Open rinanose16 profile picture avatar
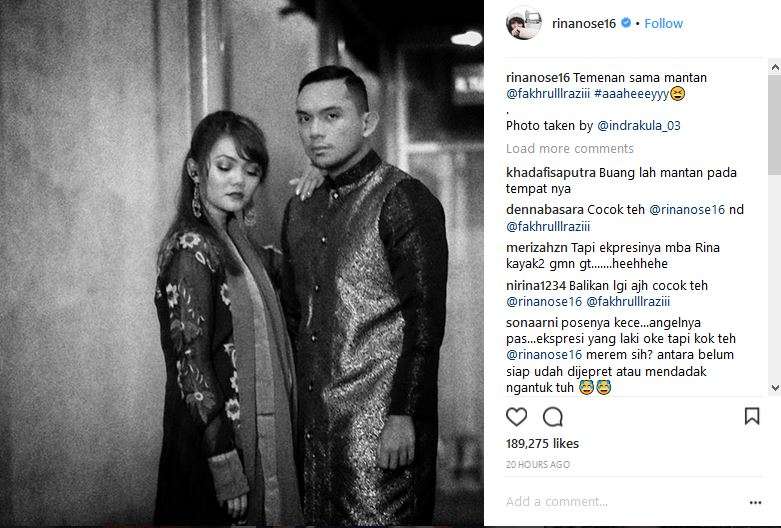Screen dimensions: 781x528 tap(523, 23)
